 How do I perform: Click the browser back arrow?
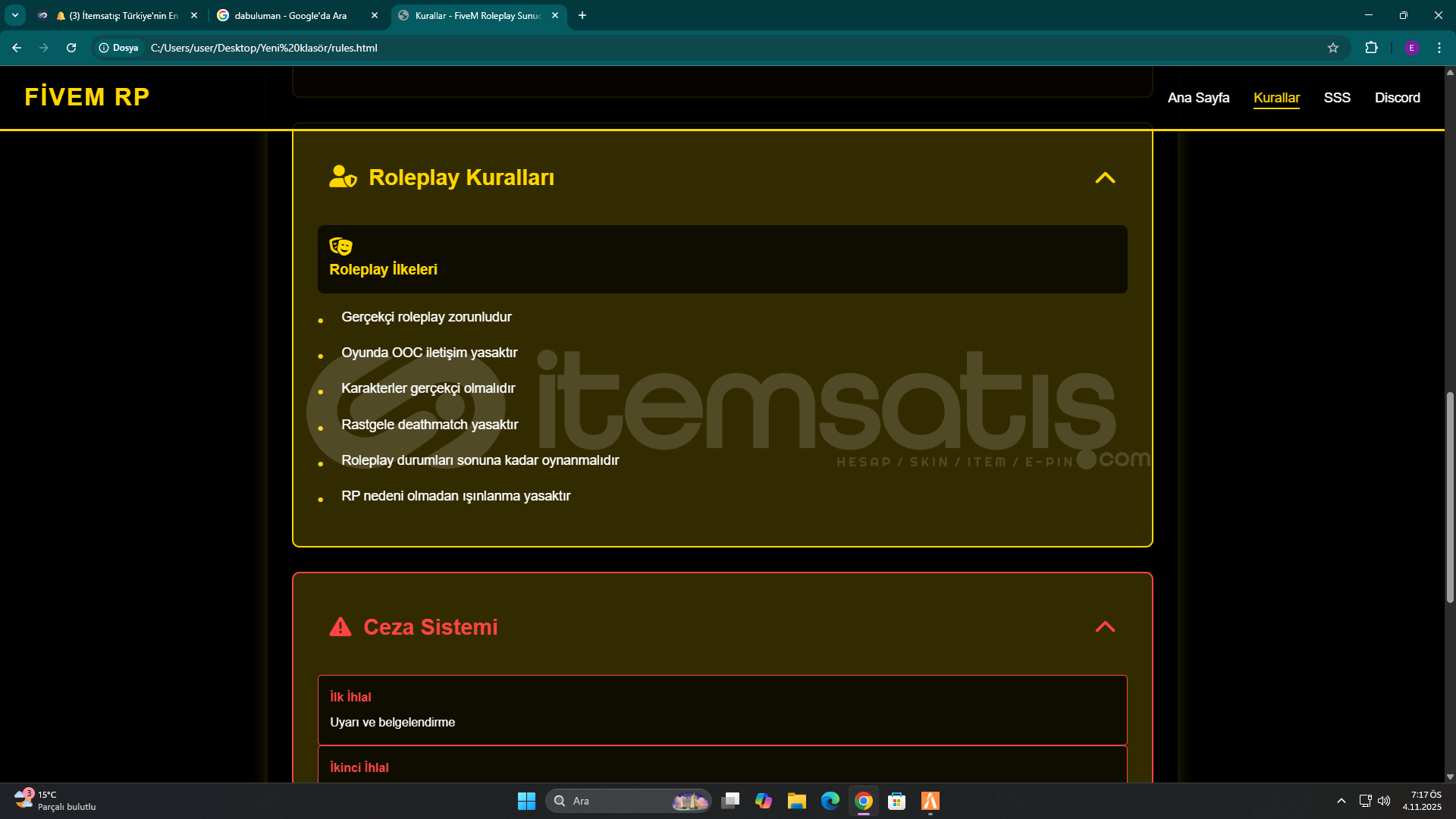point(17,48)
